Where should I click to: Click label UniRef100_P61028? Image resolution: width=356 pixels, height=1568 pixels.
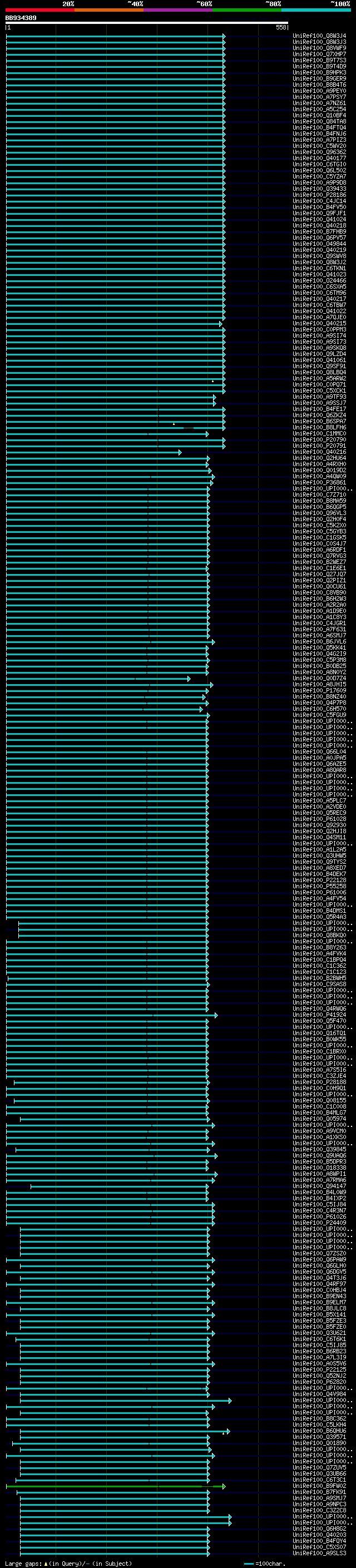point(319,819)
